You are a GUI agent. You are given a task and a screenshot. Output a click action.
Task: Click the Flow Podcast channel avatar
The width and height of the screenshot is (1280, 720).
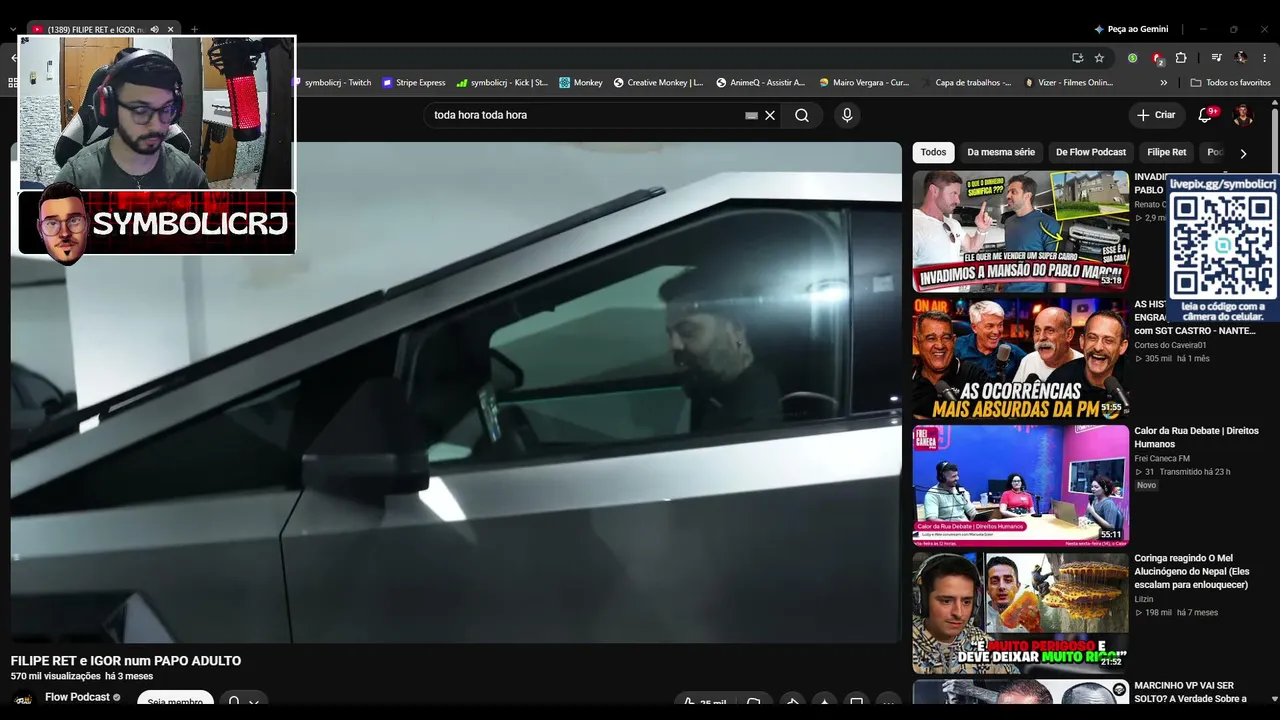pyautogui.click(x=23, y=701)
